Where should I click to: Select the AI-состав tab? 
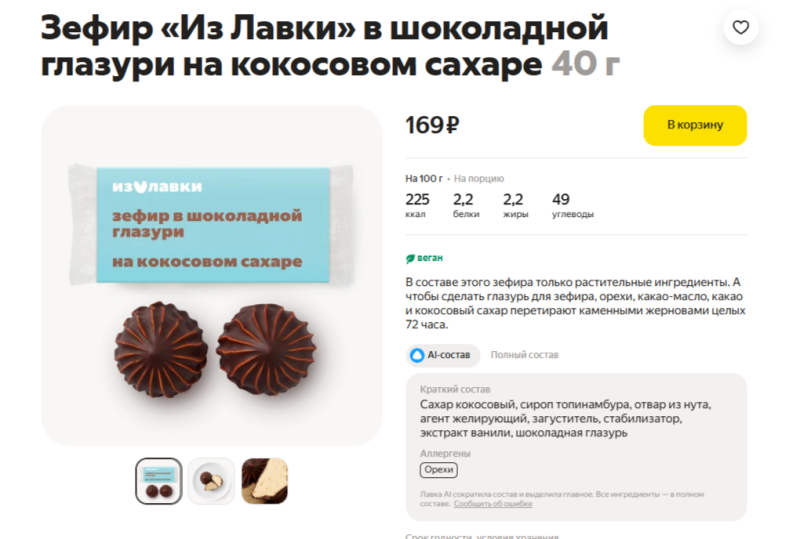[443, 355]
